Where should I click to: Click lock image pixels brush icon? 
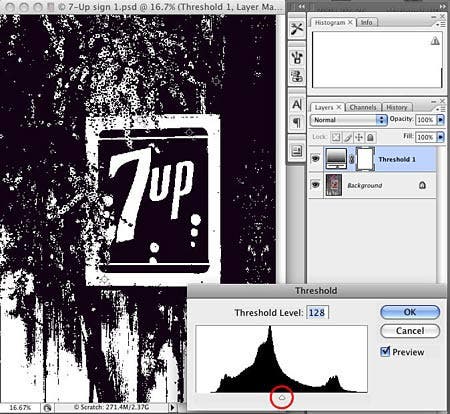[x=348, y=137]
